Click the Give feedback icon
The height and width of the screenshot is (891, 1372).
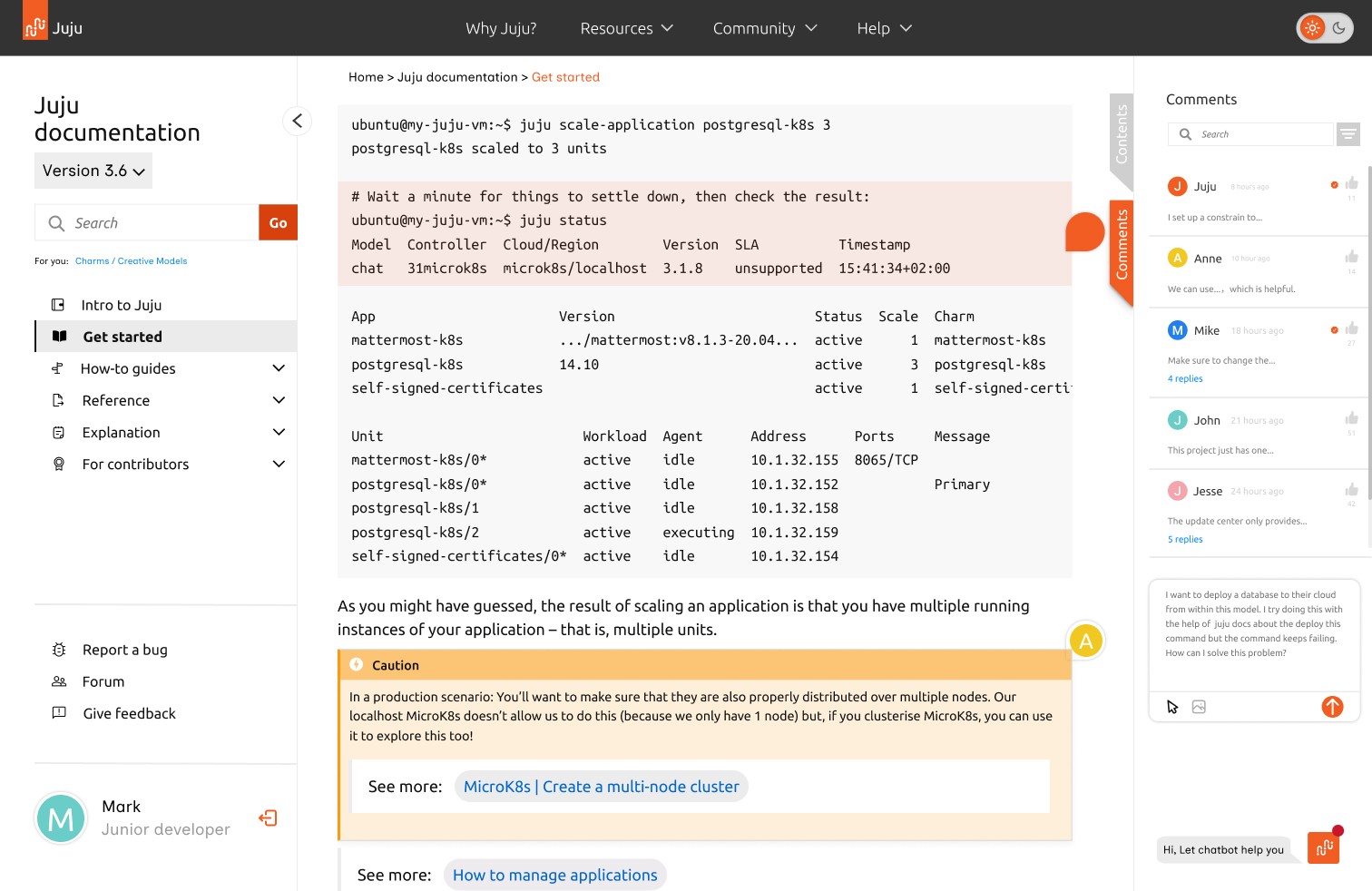59,713
